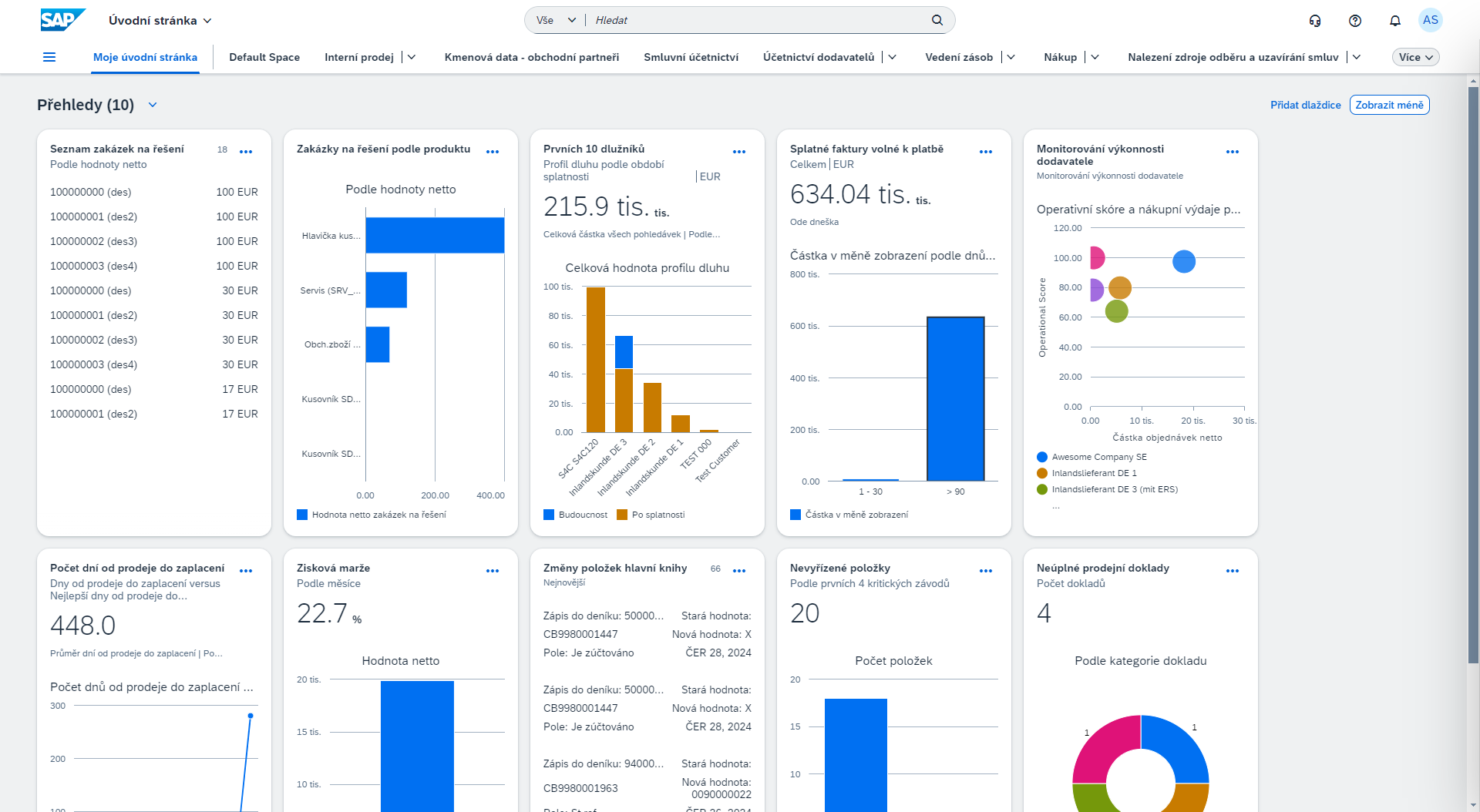Click the Zobrazit méně button
Viewport: 1480px width, 812px height.
(x=1389, y=105)
